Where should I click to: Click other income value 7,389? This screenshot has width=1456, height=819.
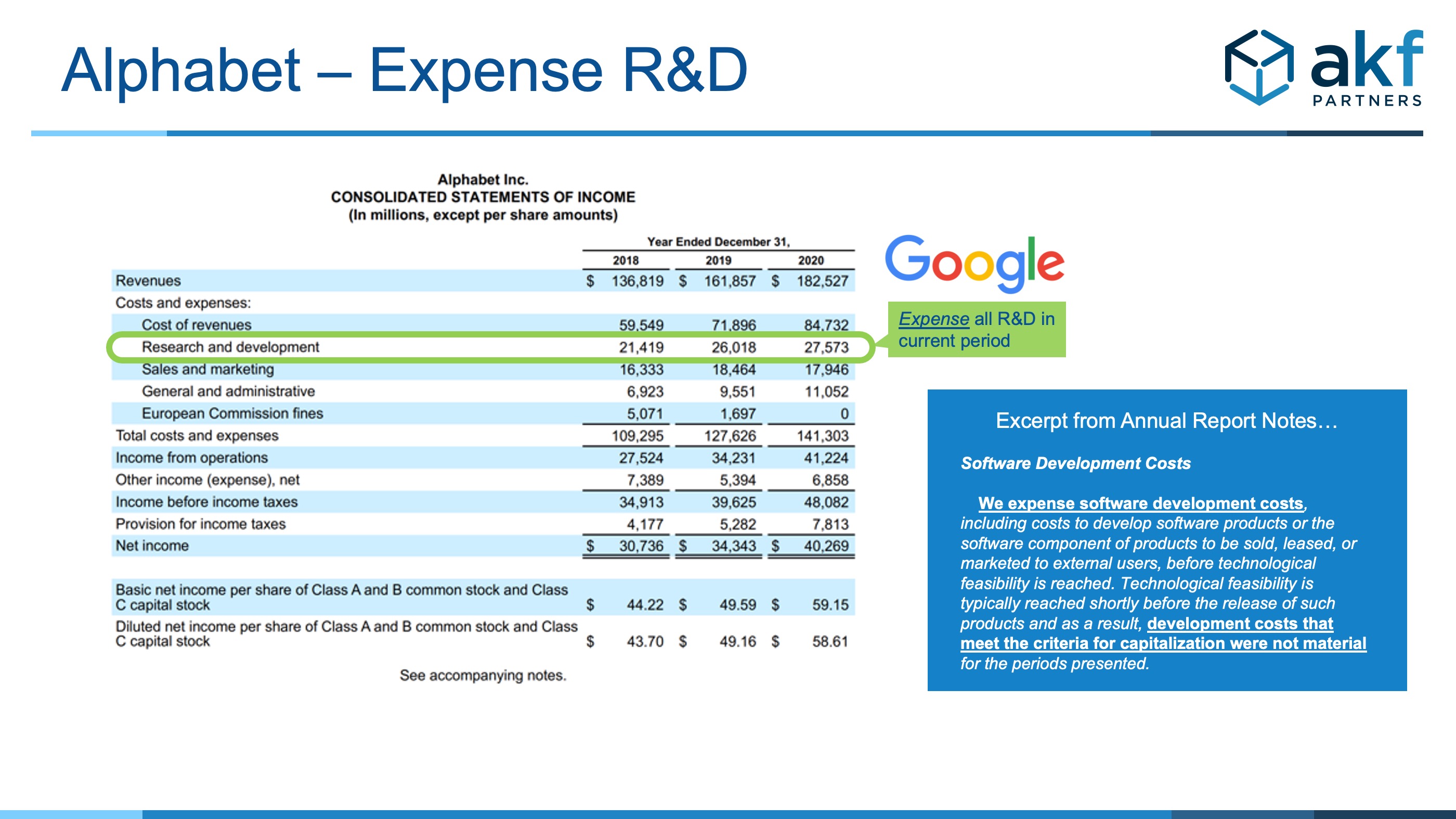point(644,480)
